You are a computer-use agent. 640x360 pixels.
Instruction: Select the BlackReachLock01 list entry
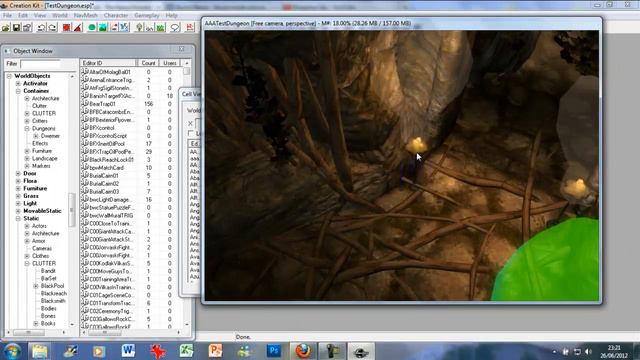click(111, 160)
